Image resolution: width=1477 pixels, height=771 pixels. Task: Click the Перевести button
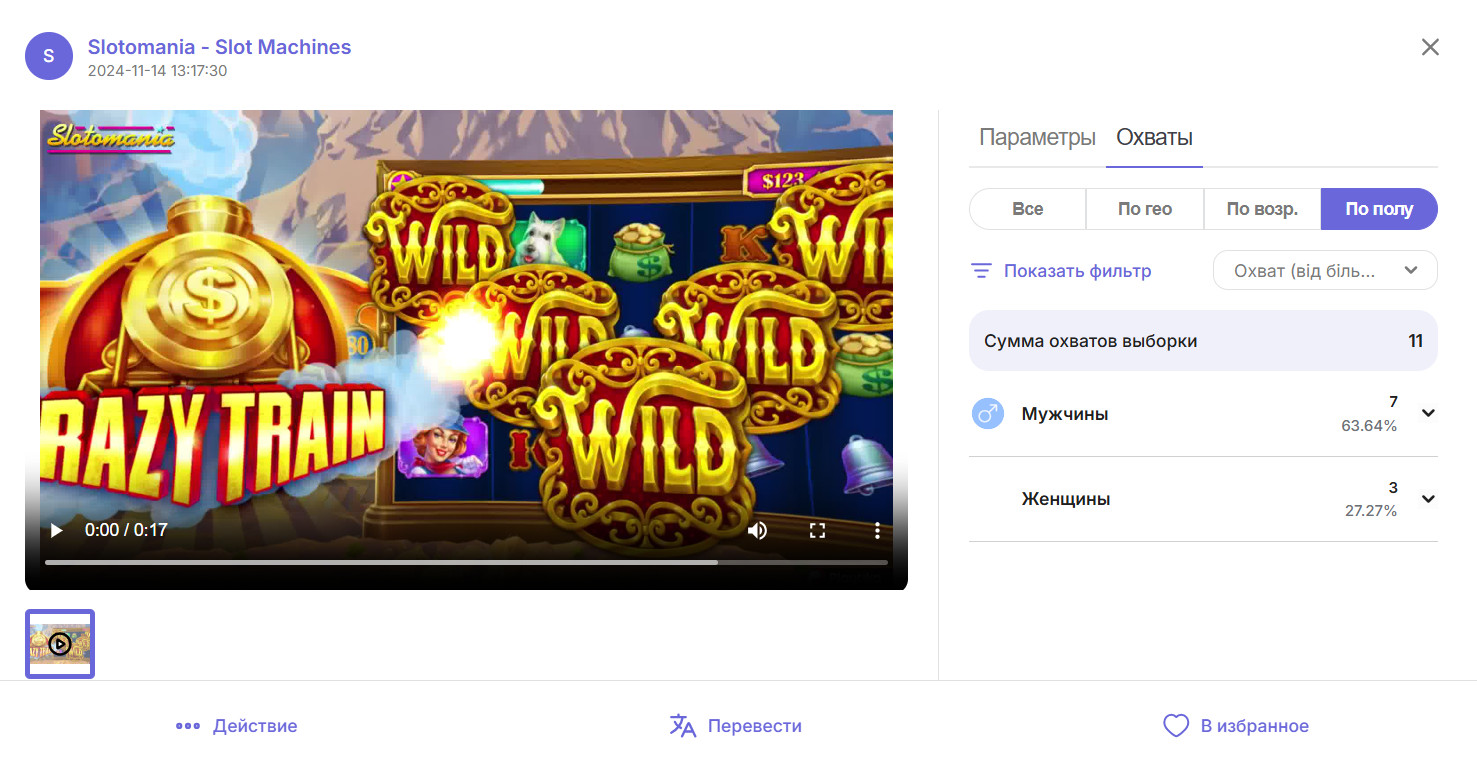tap(735, 726)
